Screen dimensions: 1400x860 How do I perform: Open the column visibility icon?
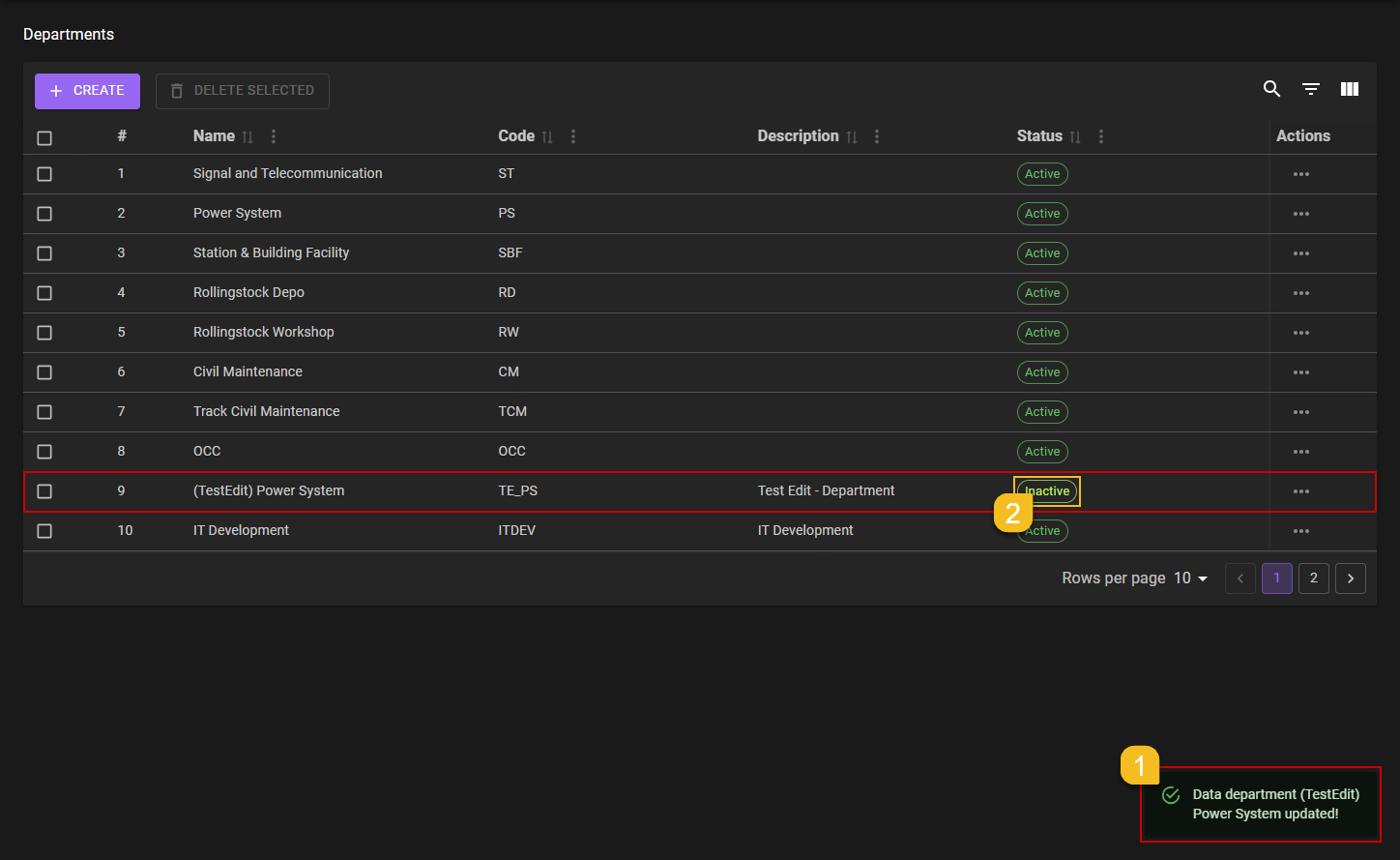point(1350,90)
